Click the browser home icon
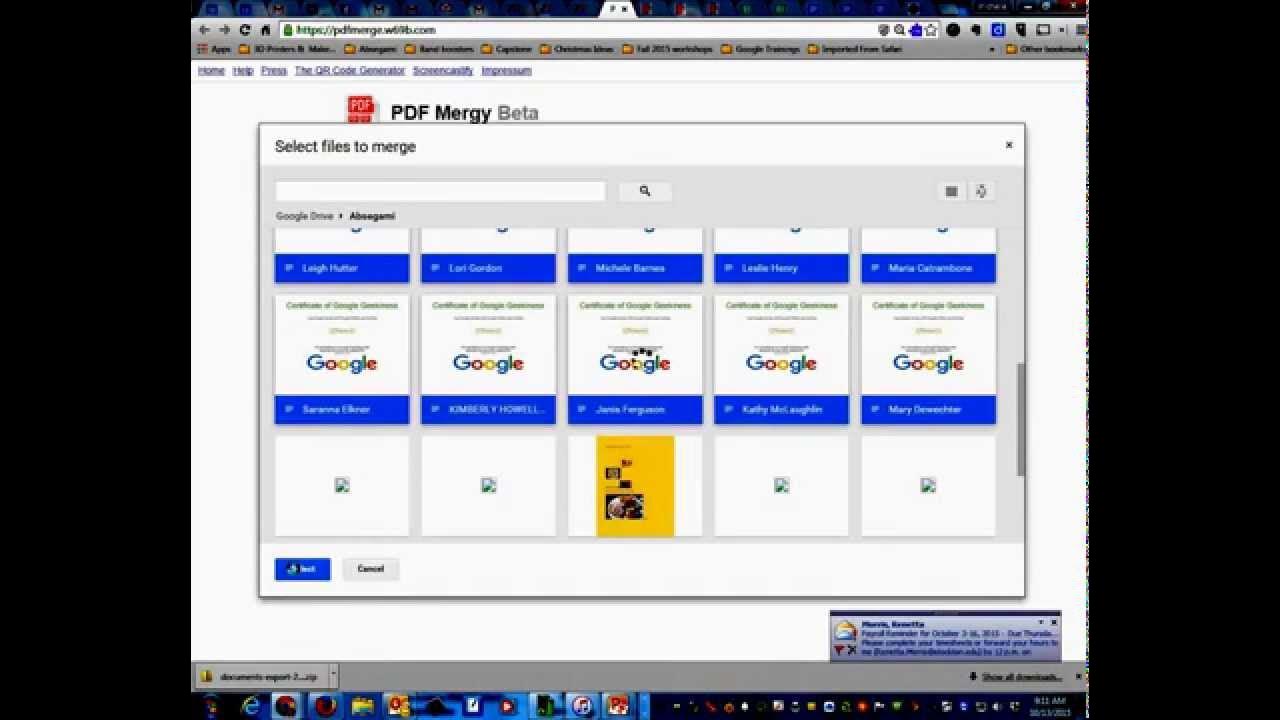This screenshot has width=1280, height=720. tap(265, 30)
